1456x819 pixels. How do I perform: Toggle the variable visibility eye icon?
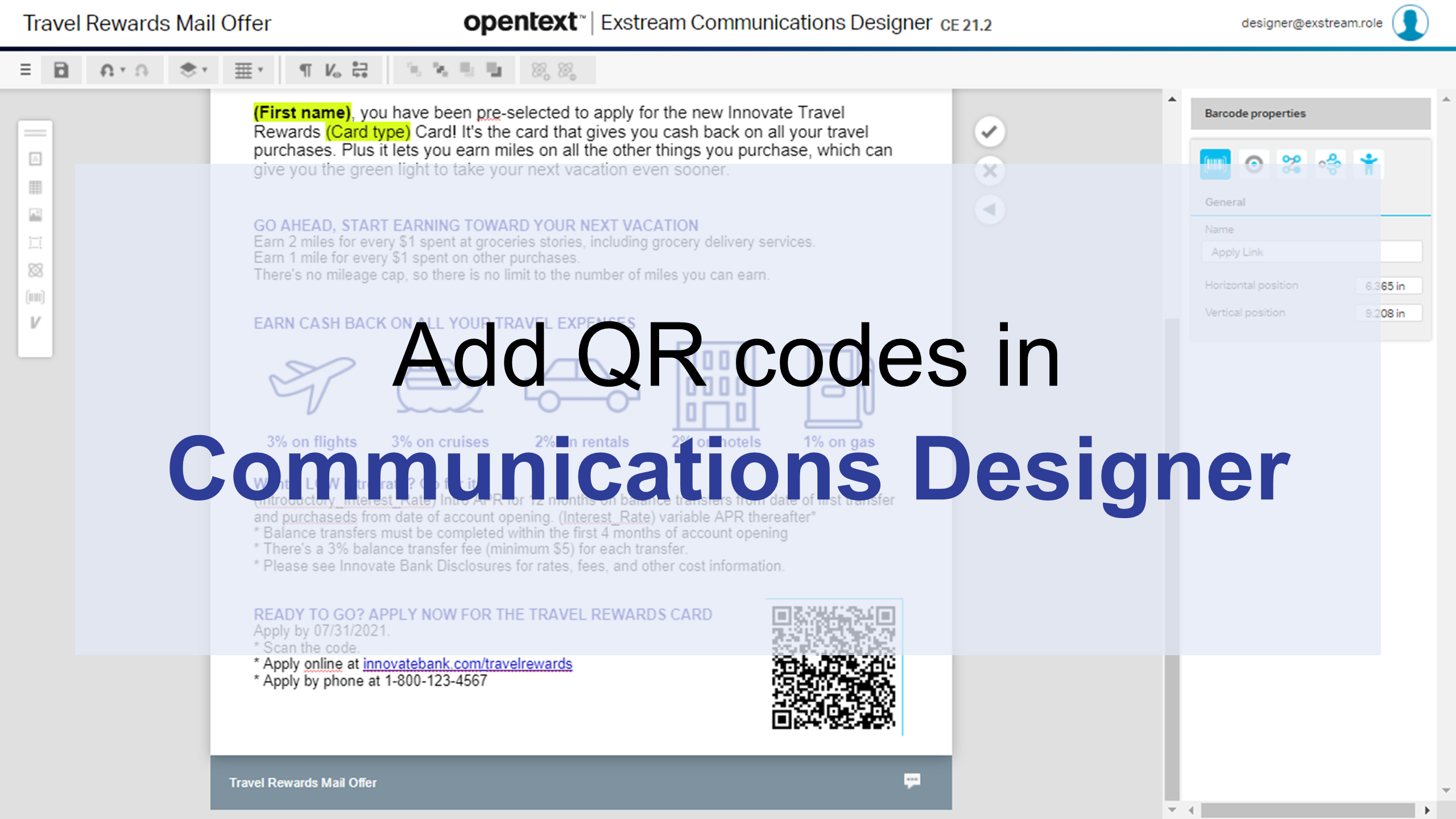[x=333, y=71]
